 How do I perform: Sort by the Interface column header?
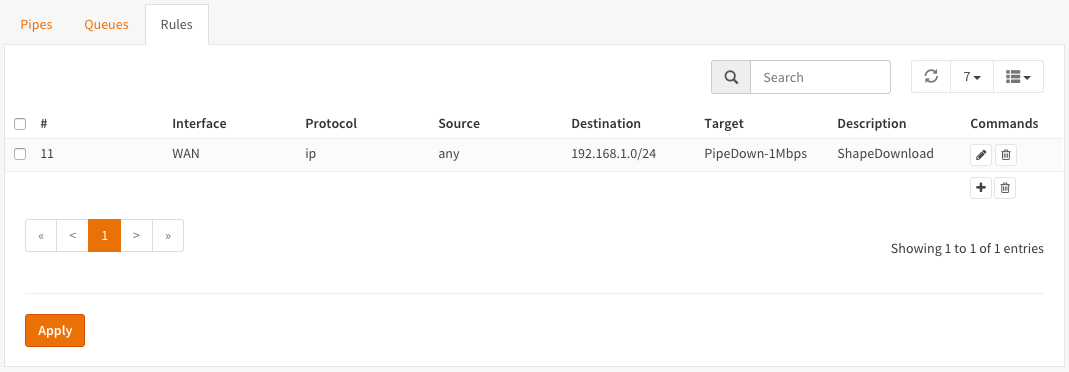199,123
